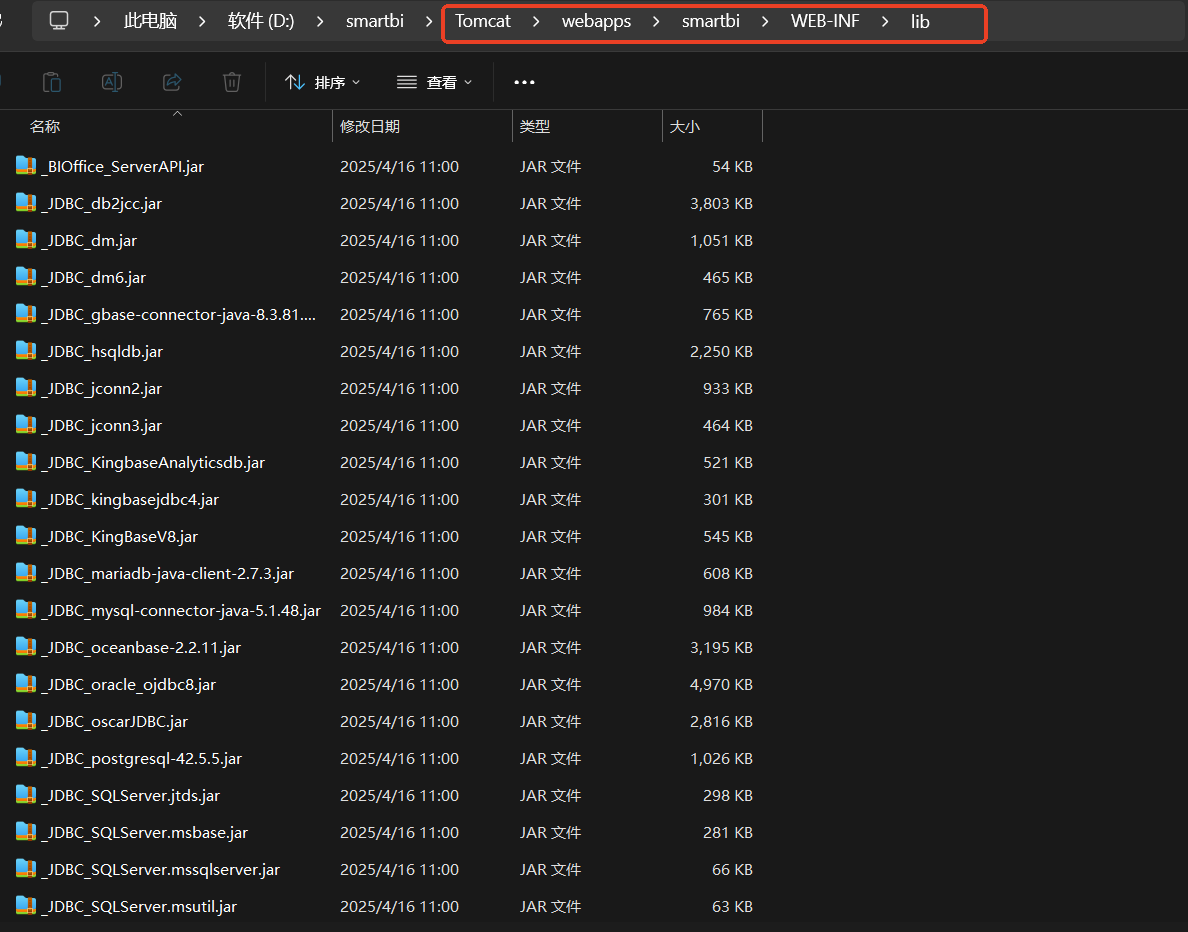
Task: Click file name _JDBC_SQLServer.msbase.jar
Action: 145,833
